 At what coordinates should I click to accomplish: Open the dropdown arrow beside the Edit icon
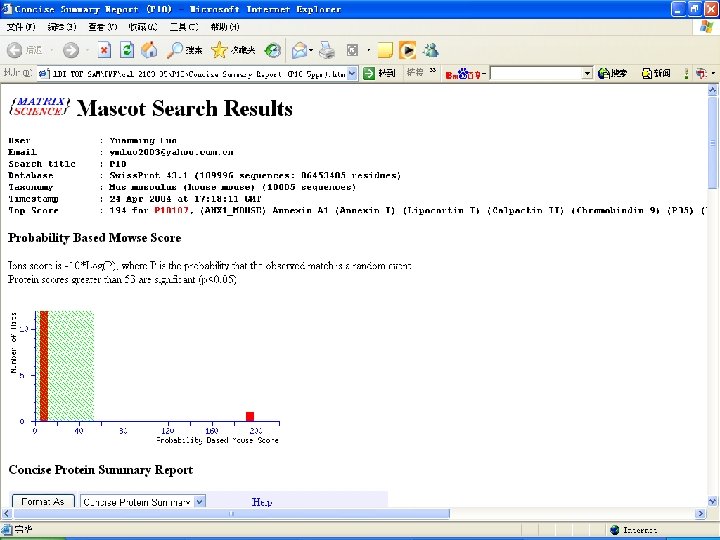[368, 50]
